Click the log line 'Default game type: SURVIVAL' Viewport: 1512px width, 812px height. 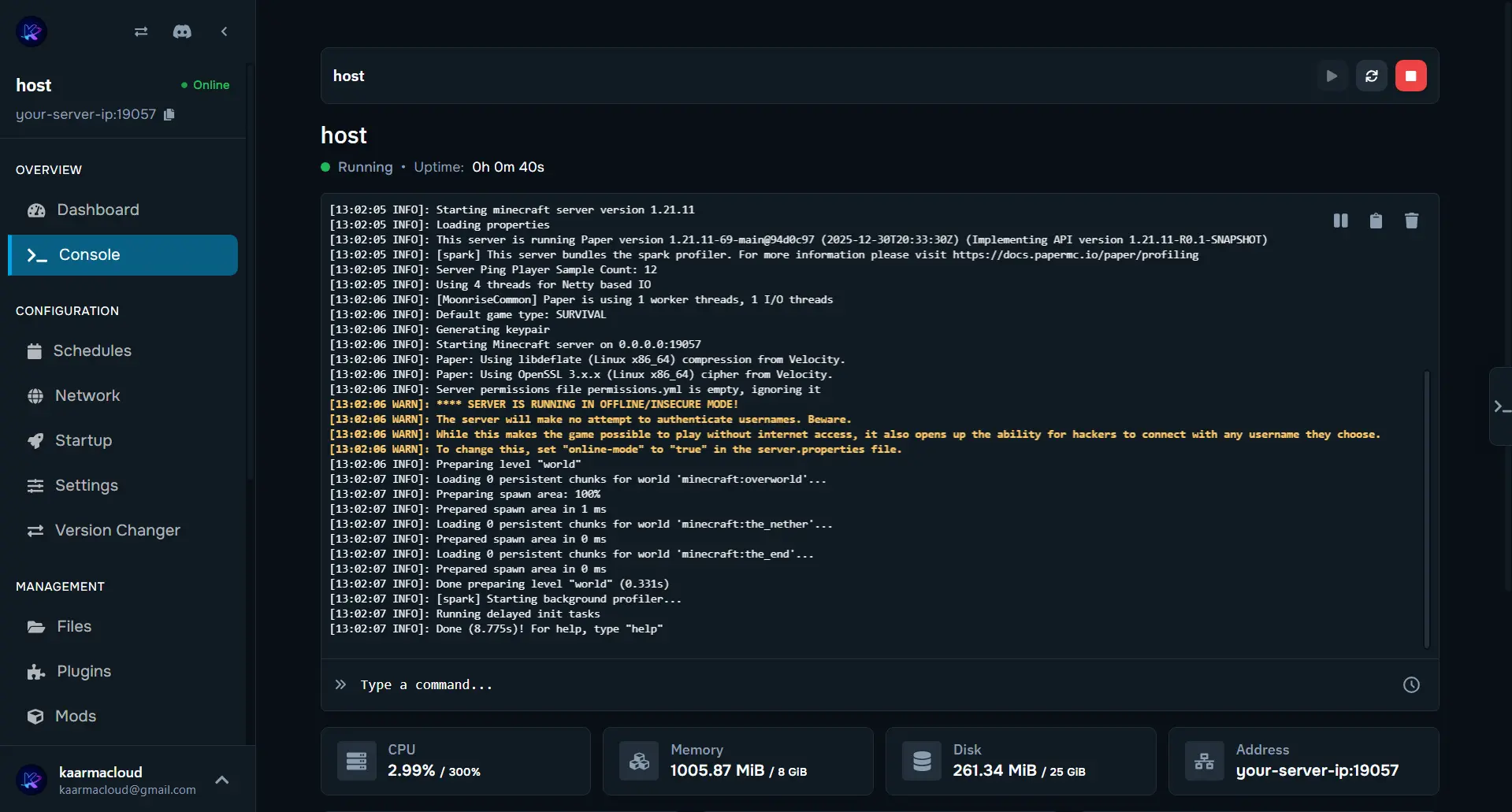pyautogui.click(x=468, y=314)
